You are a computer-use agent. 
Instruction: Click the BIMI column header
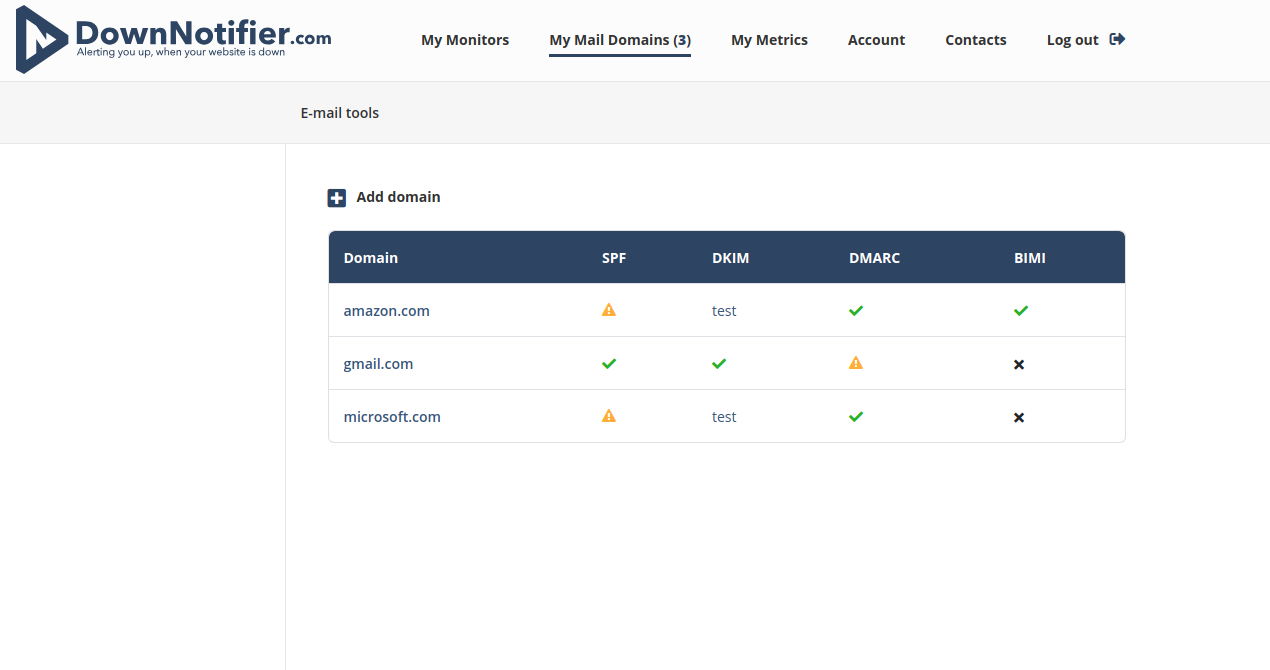coord(1030,258)
